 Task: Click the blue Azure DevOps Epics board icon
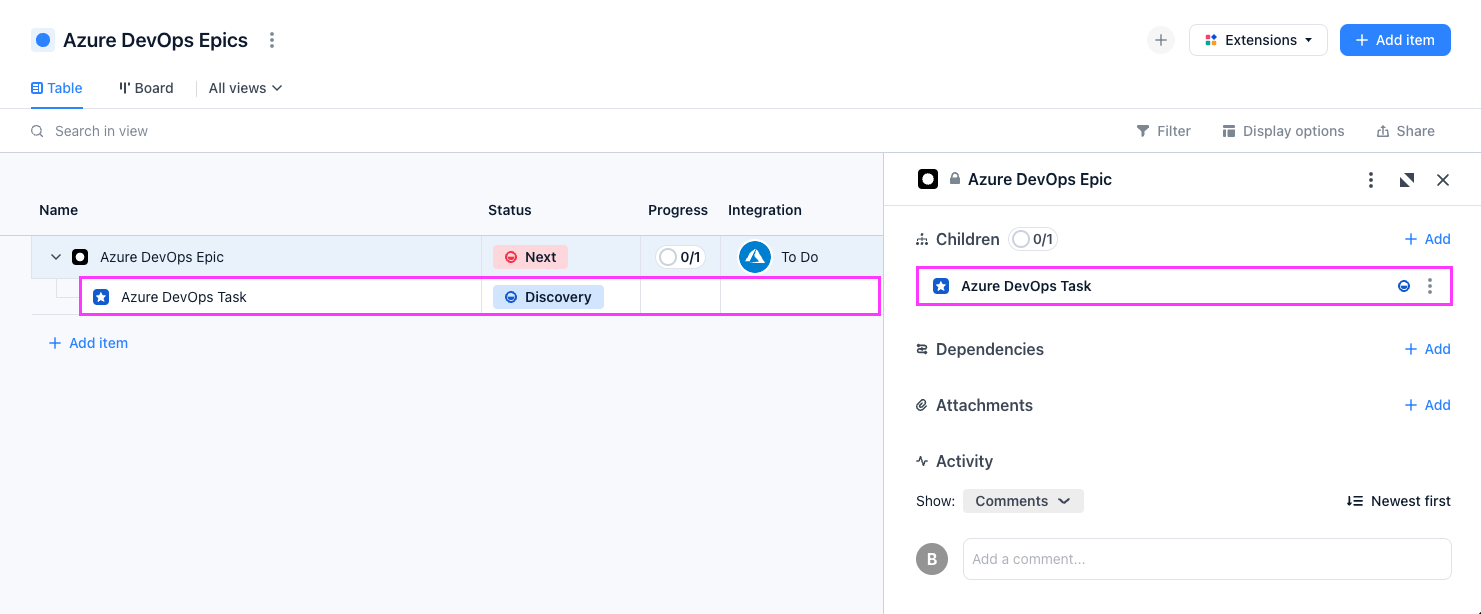click(42, 40)
